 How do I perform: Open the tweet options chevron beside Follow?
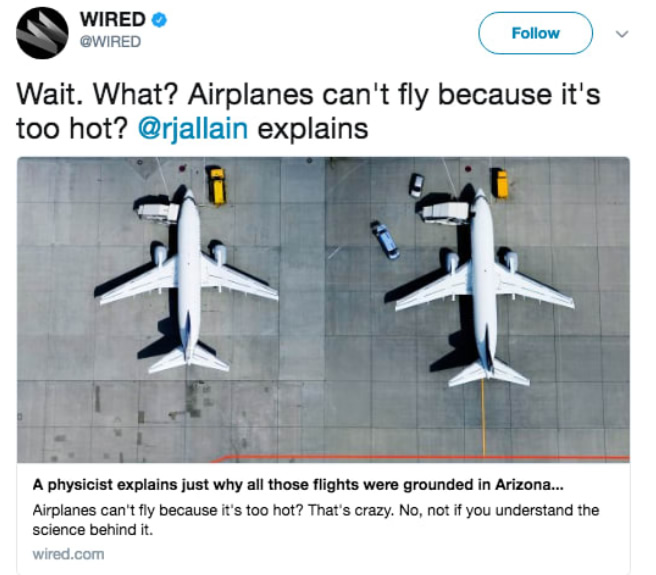coord(622,34)
